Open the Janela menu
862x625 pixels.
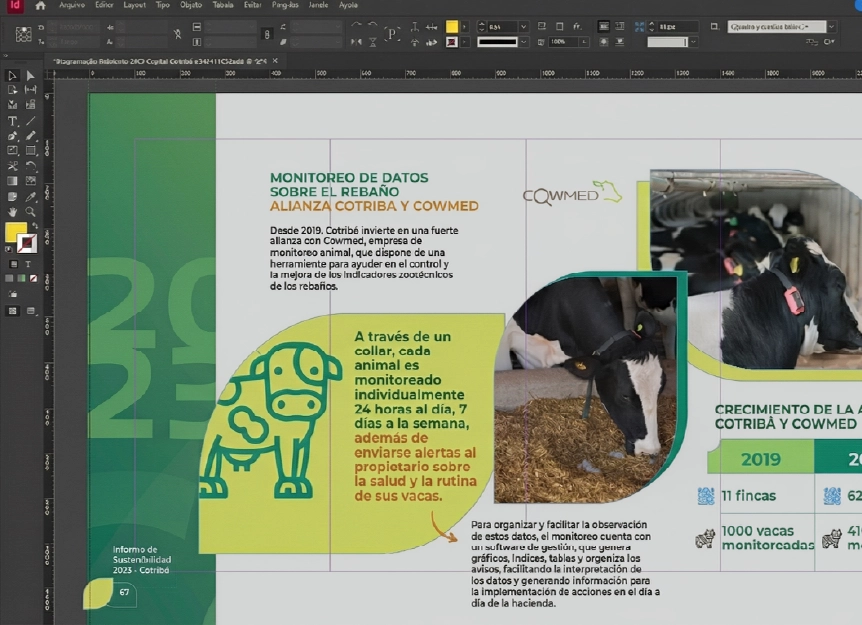[x=318, y=5]
